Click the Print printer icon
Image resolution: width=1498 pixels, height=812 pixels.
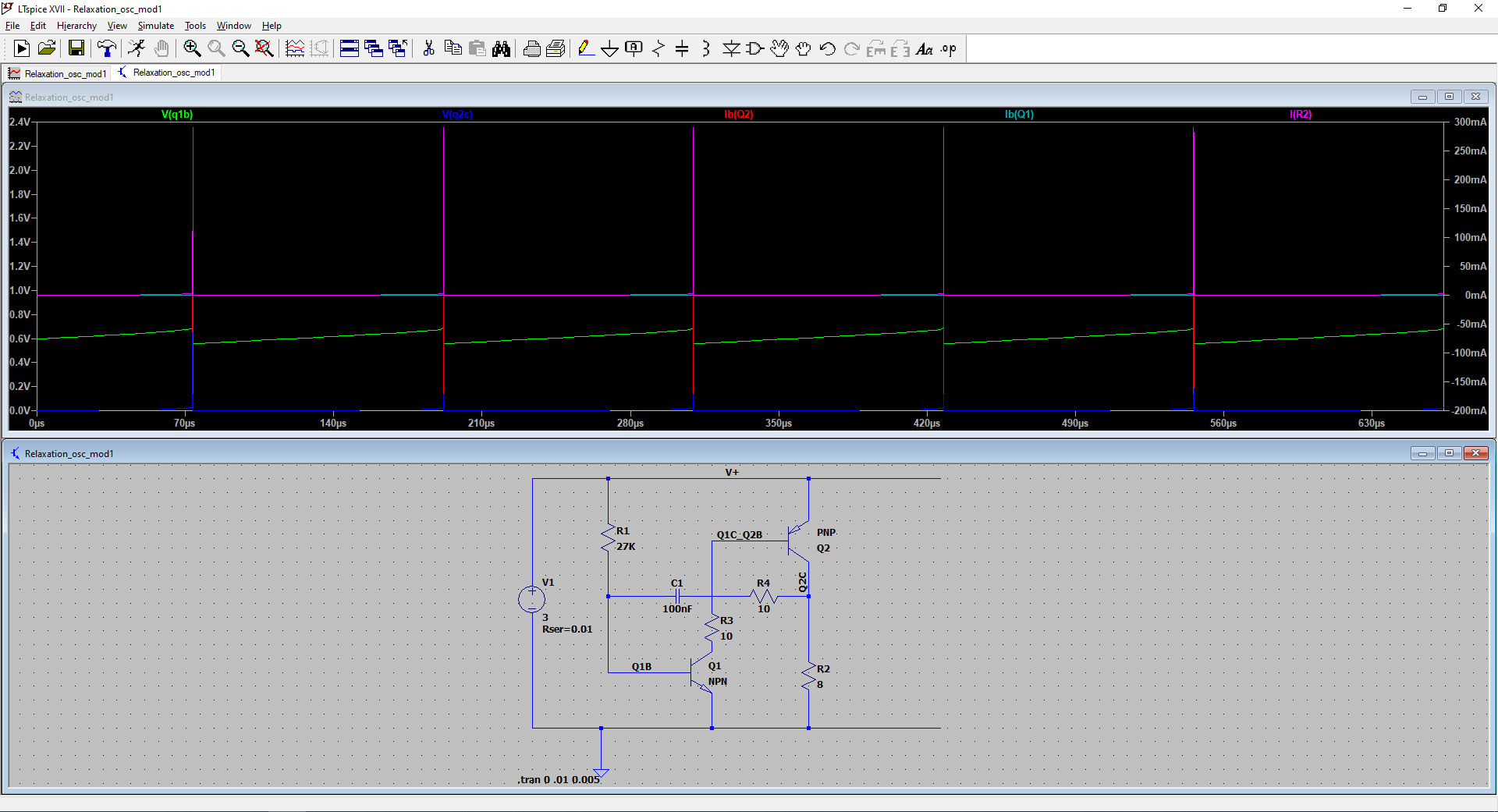(532, 48)
